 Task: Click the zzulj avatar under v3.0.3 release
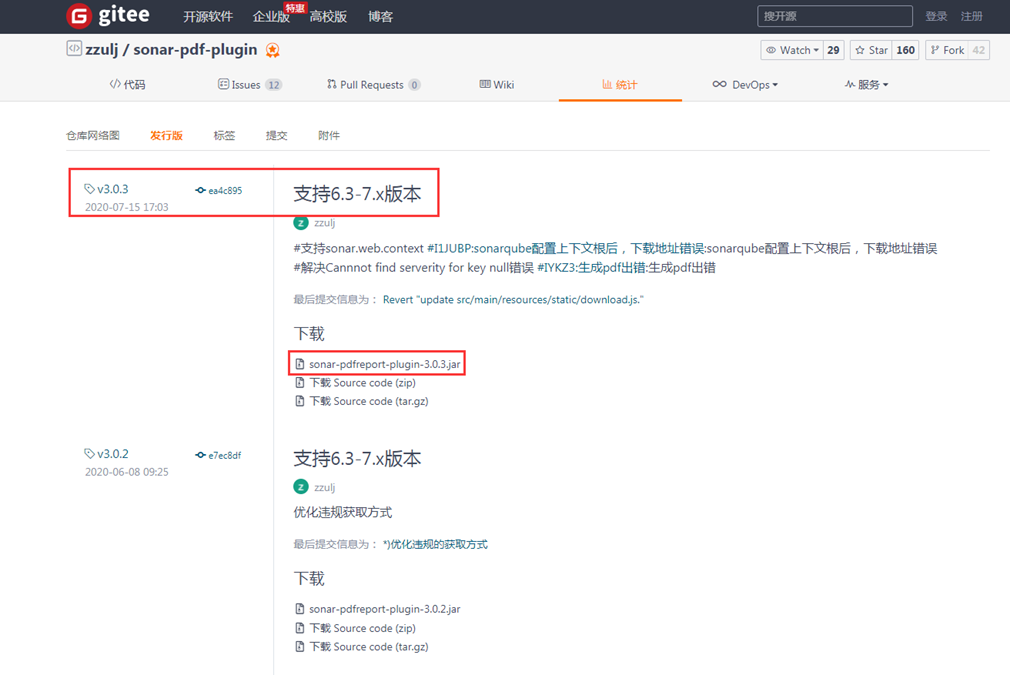tap(301, 223)
